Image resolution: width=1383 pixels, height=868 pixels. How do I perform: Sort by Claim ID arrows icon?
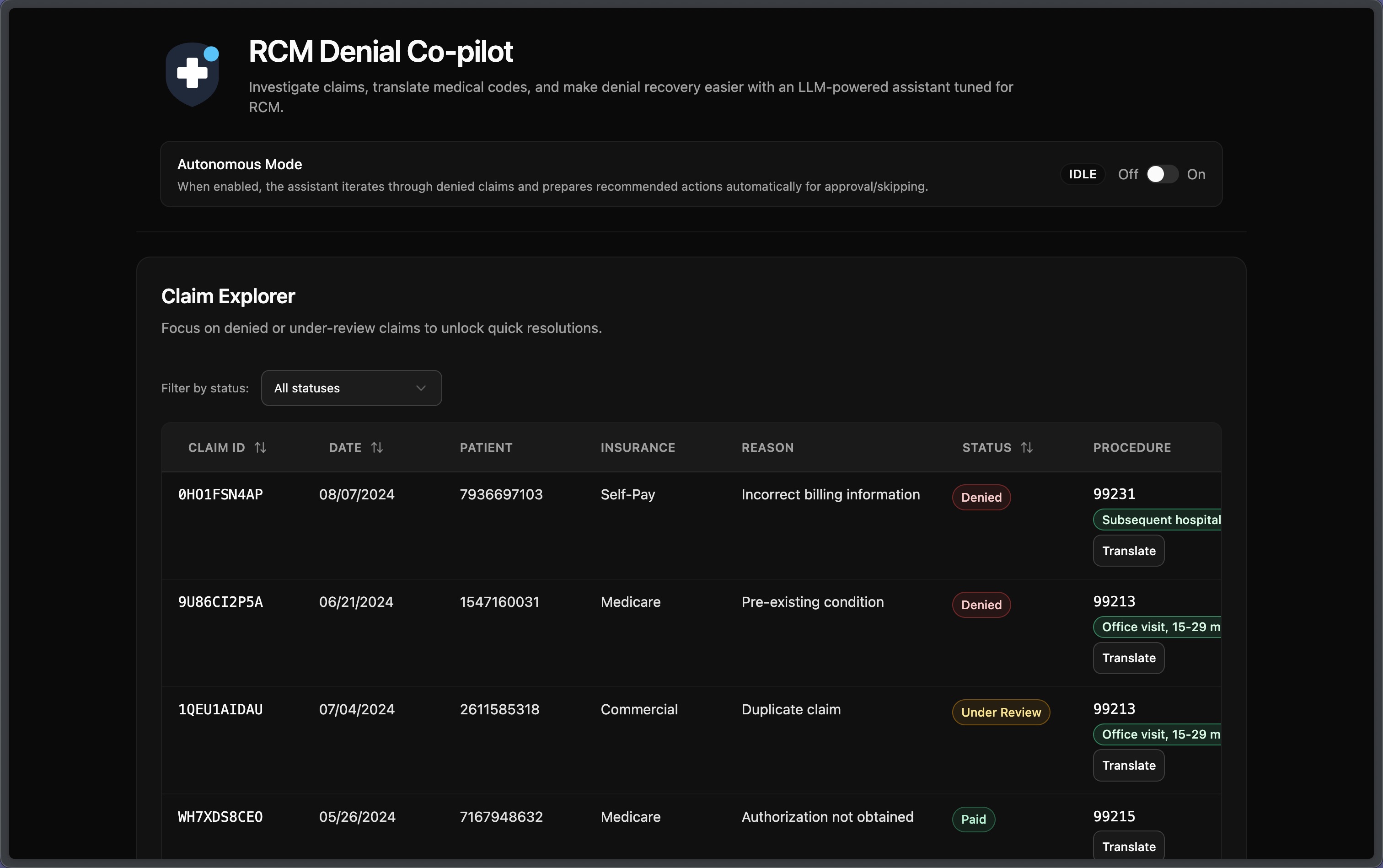tap(260, 447)
